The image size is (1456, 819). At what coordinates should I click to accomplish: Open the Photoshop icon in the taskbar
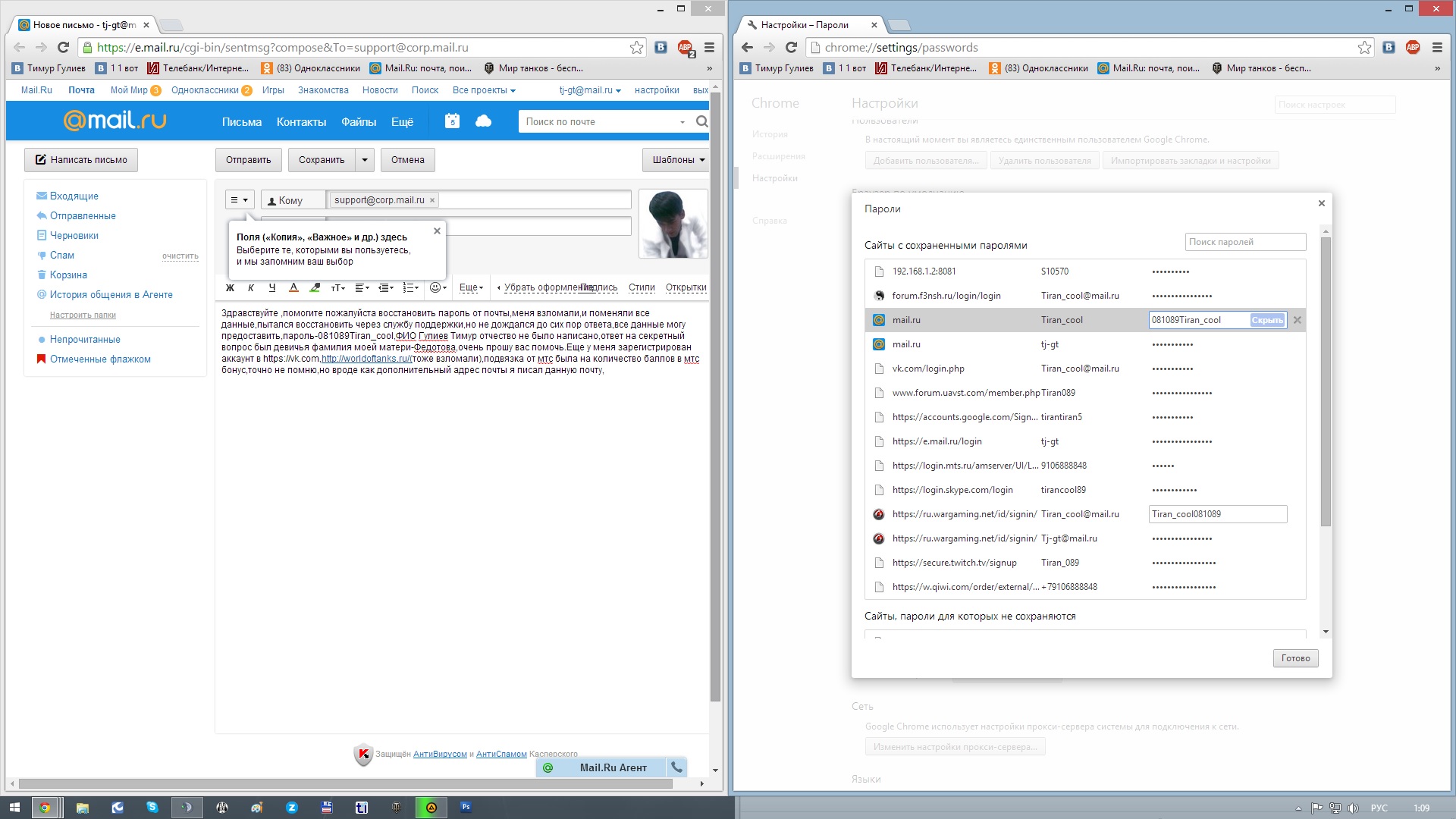coord(466,808)
